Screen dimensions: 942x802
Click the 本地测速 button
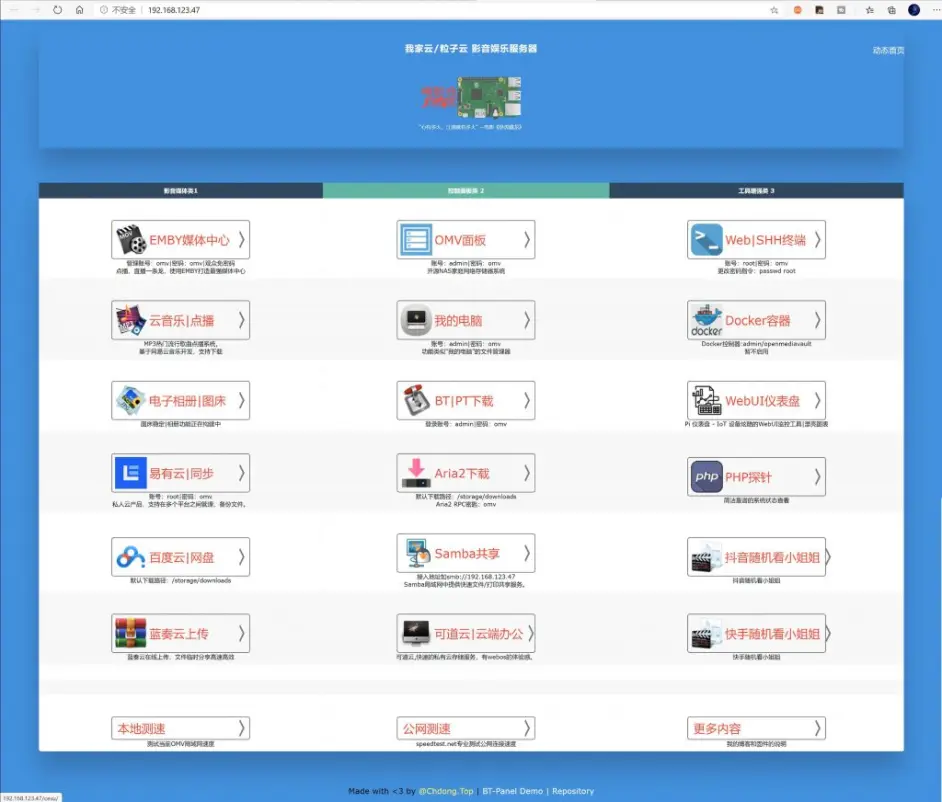point(180,728)
